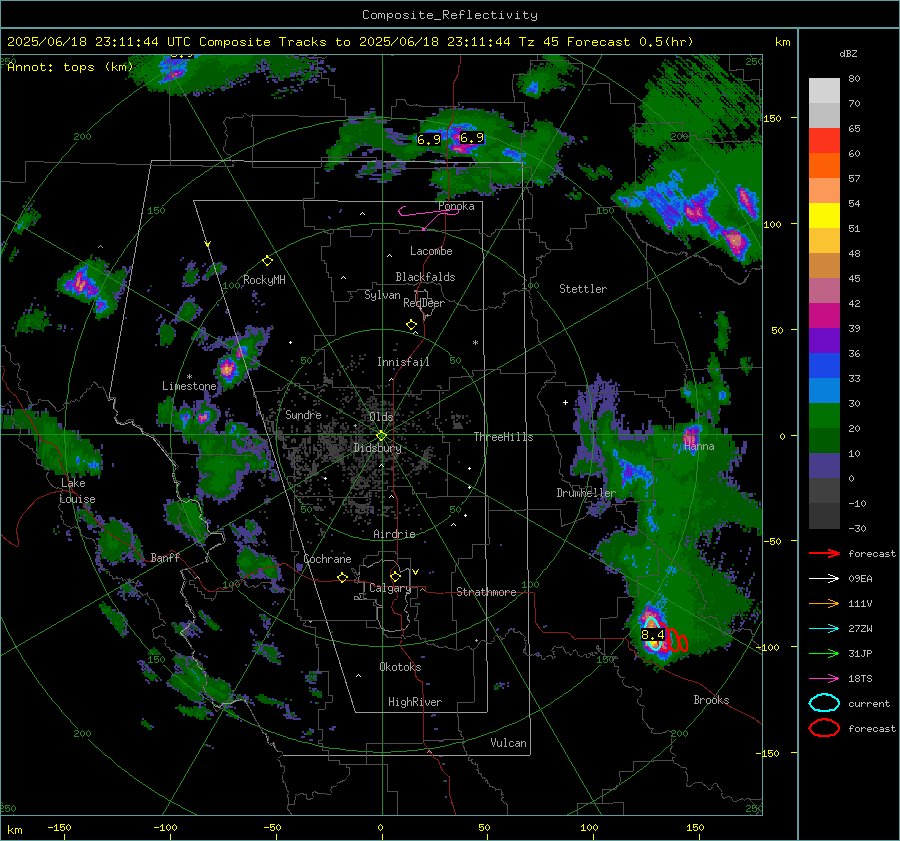The width and height of the screenshot is (900, 841).
Task: Click the Blackfalds city label
Action: click(x=425, y=277)
